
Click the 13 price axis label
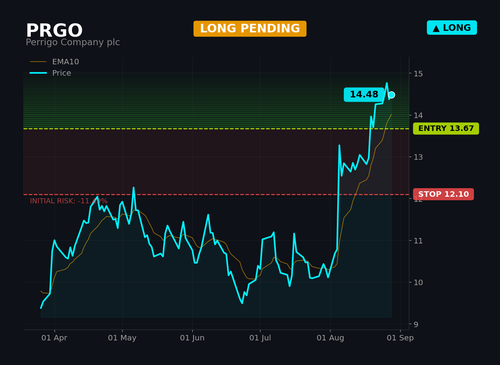pos(418,157)
